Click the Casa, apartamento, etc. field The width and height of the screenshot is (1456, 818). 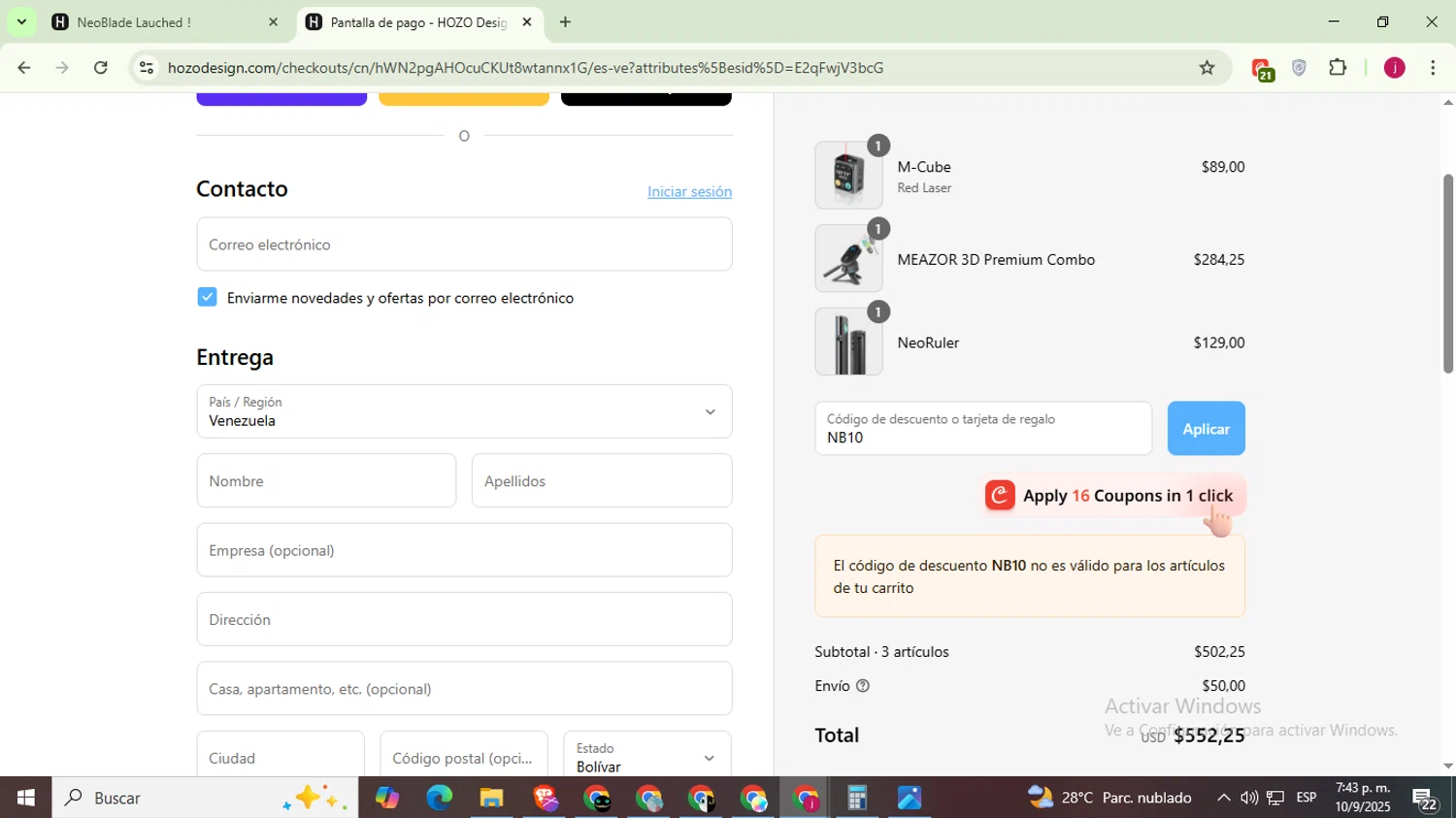tap(464, 689)
